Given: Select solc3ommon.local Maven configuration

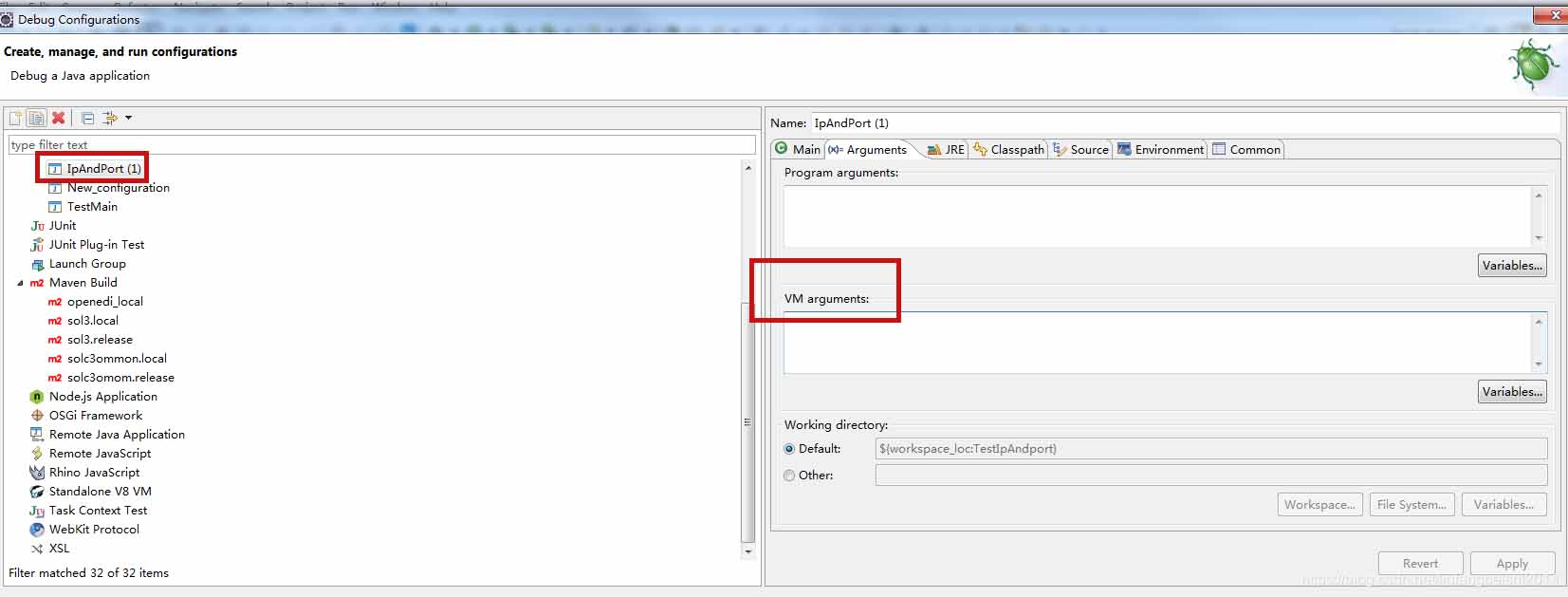Looking at the screenshot, I should coord(117,358).
